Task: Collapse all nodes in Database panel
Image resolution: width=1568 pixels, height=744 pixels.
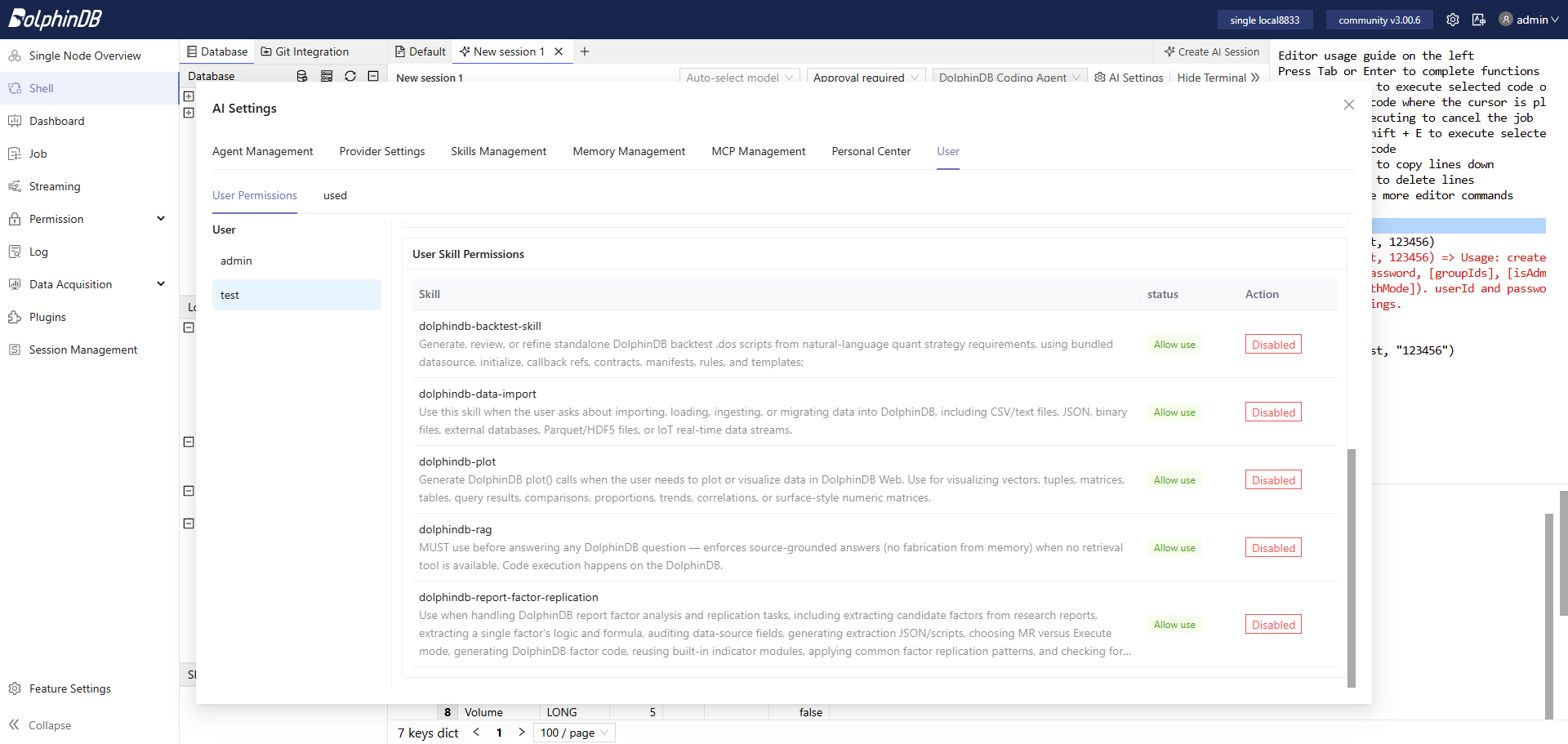Action: (x=373, y=76)
